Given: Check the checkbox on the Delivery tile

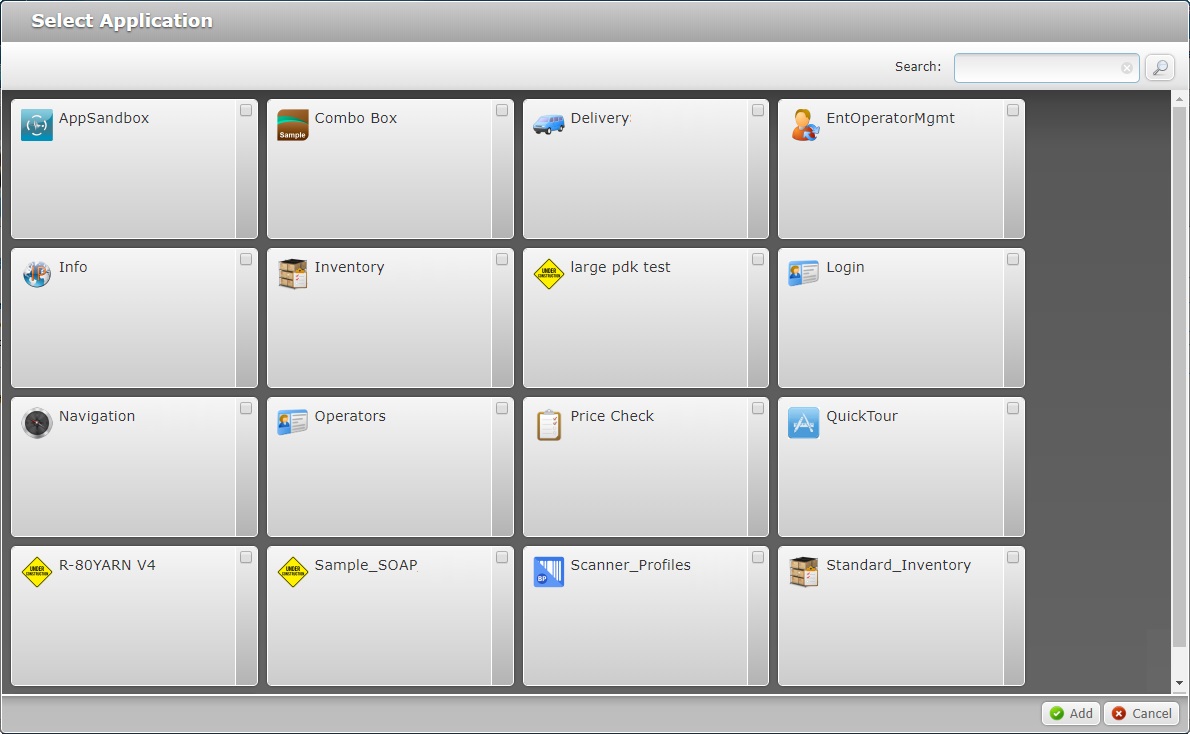Looking at the screenshot, I should (x=757, y=111).
